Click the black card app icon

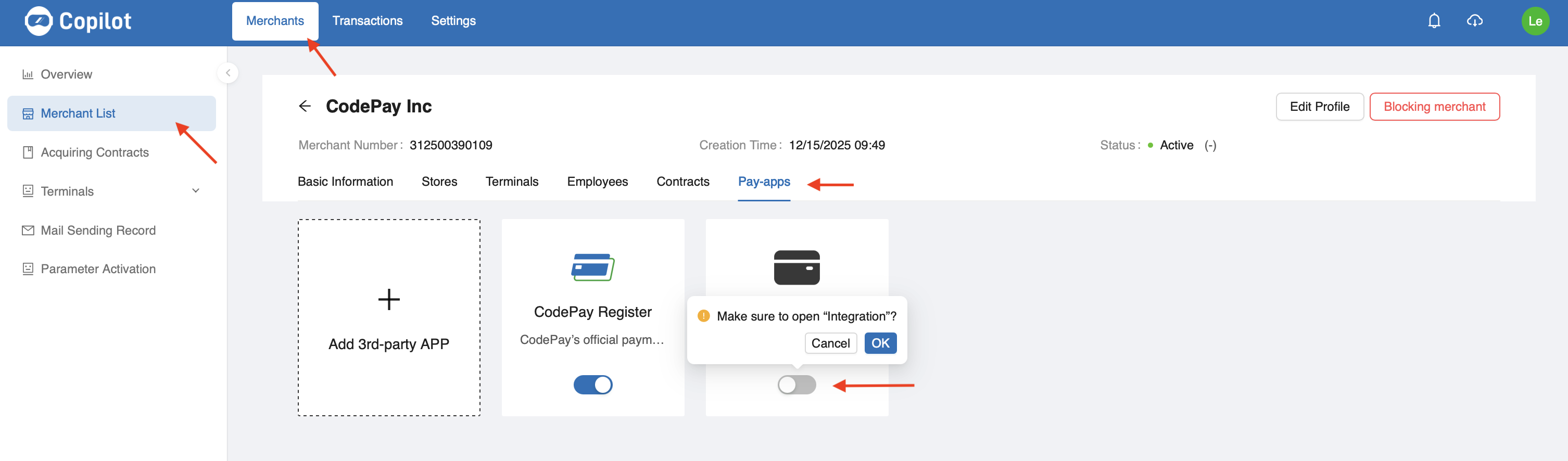point(796,267)
